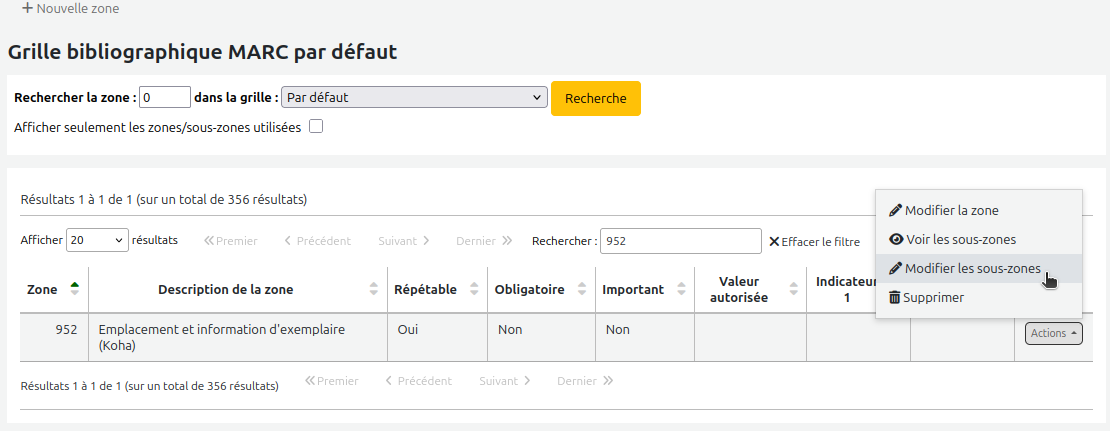Click bottom Précédent pagination link
The width and height of the screenshot is (1110, 431).
418,381
